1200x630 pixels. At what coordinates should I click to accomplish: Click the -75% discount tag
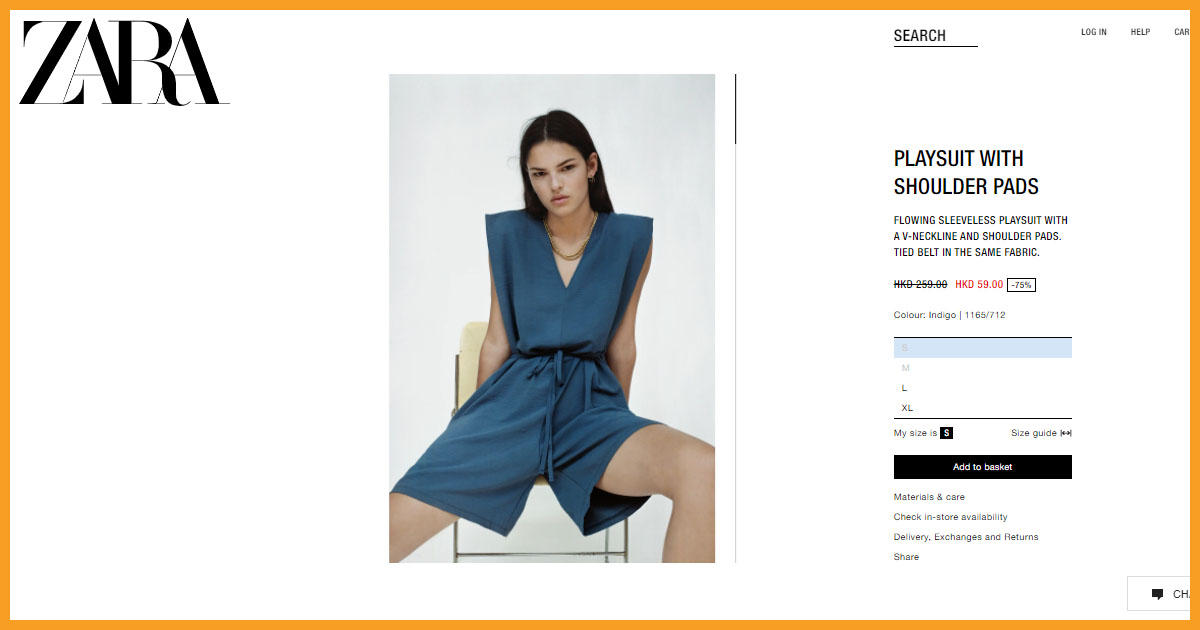[1021, 285]
